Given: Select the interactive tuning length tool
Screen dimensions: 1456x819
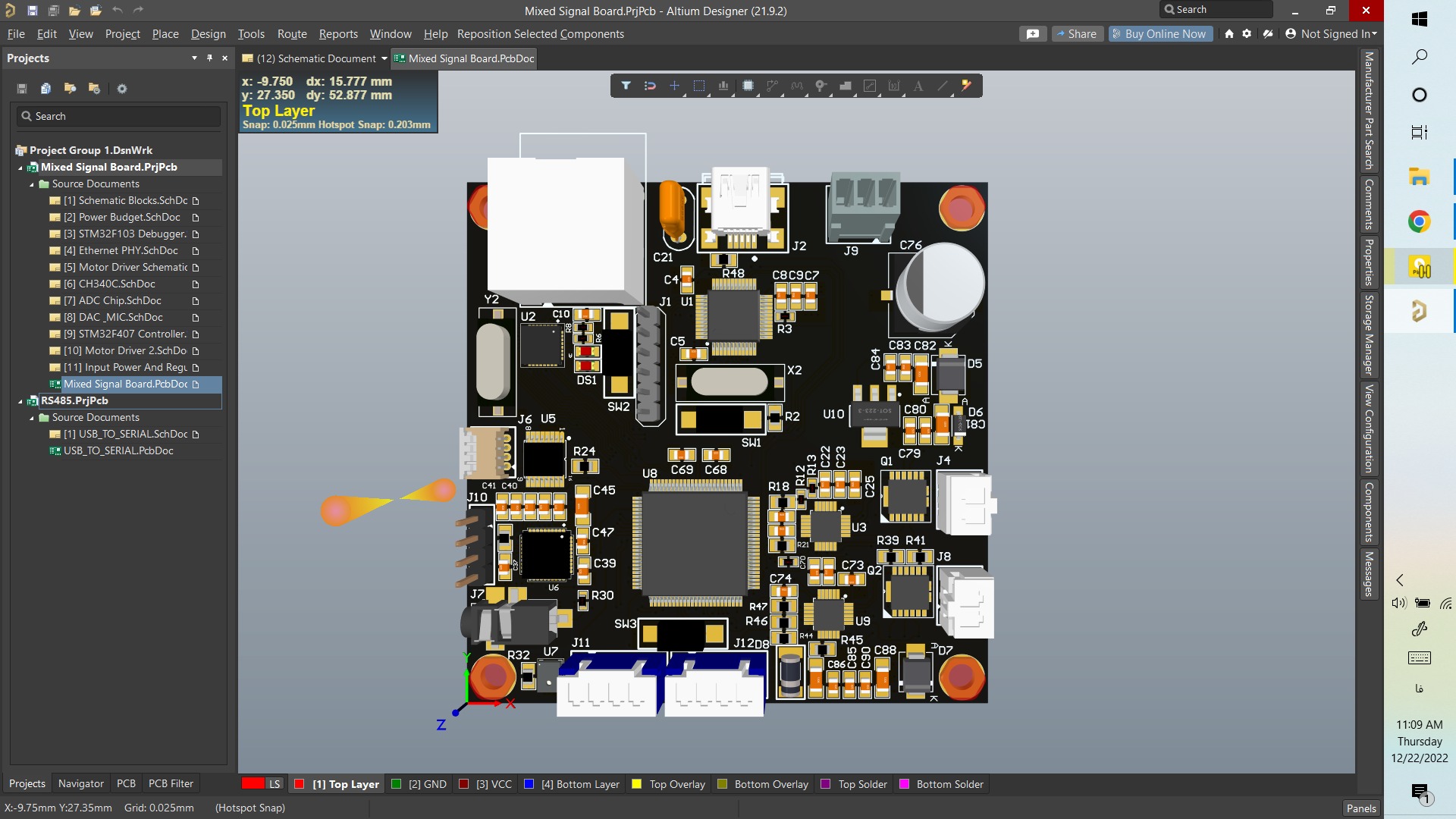Looking at the screenshot, I should [x=796, y=86].
